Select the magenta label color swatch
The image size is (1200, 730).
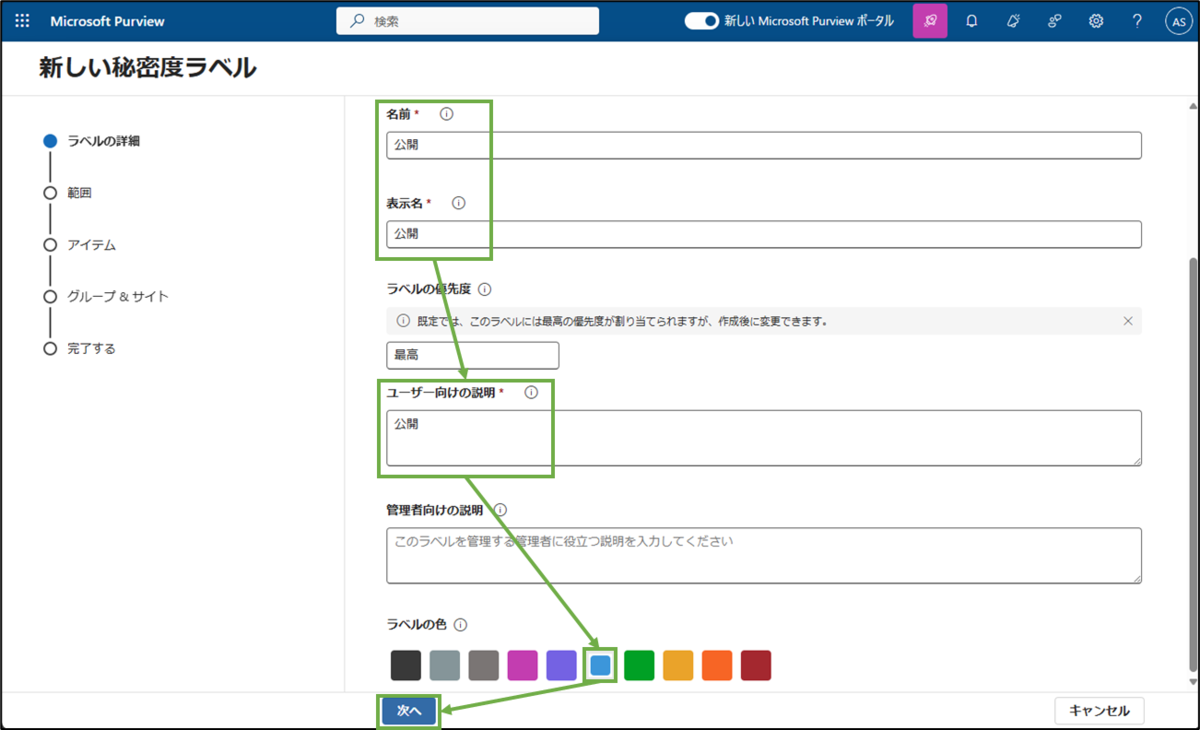523,665
